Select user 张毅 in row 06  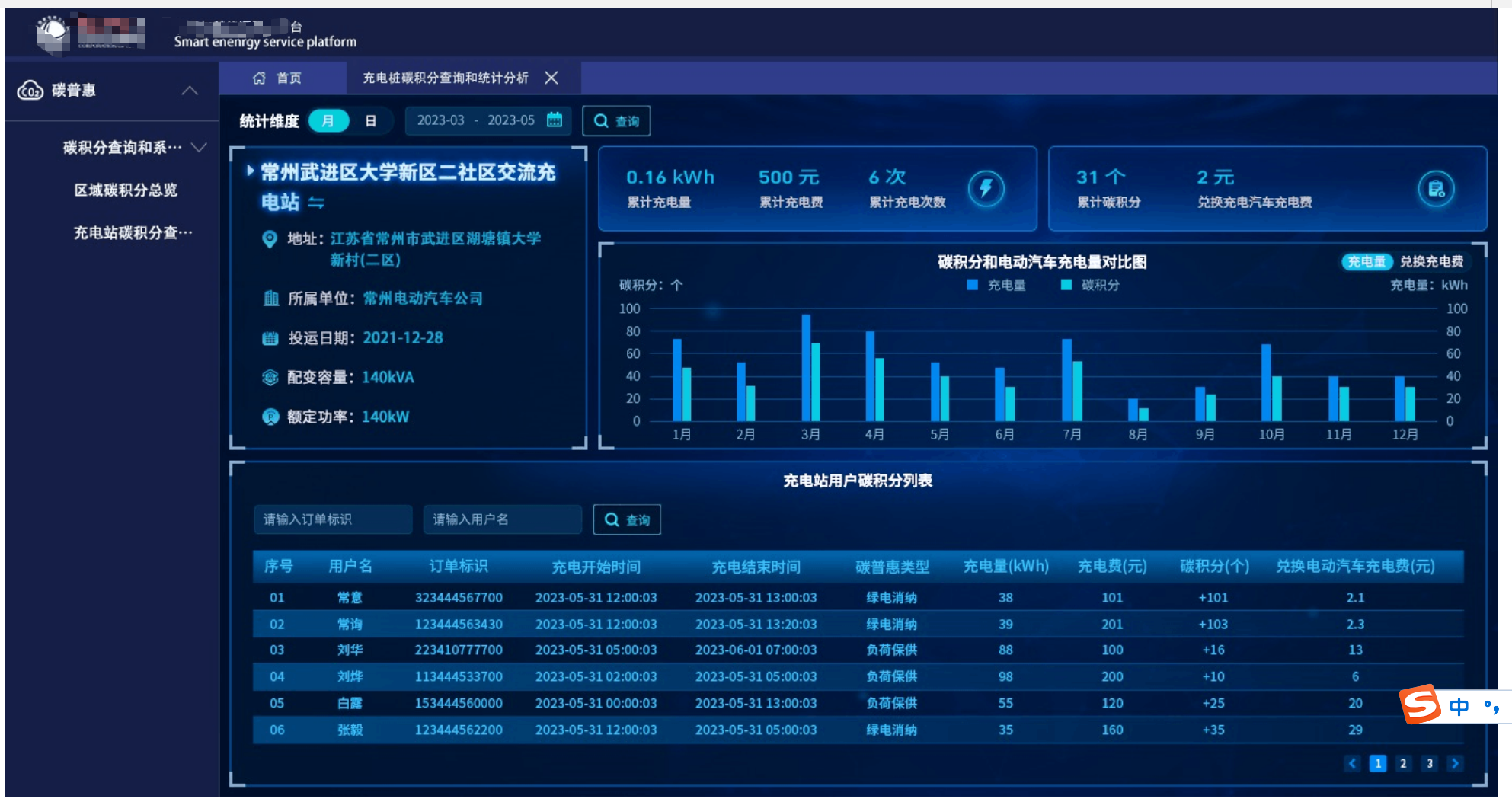point(350,730)
